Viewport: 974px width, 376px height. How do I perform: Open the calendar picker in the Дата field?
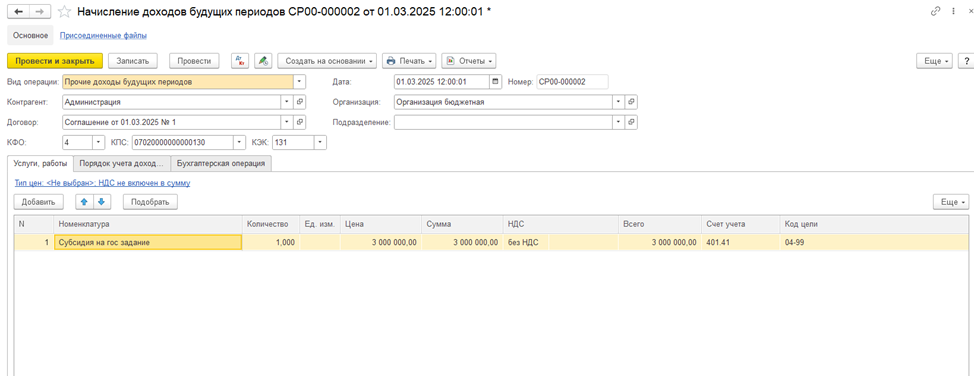pyautogui.click(x=495, y=81)
